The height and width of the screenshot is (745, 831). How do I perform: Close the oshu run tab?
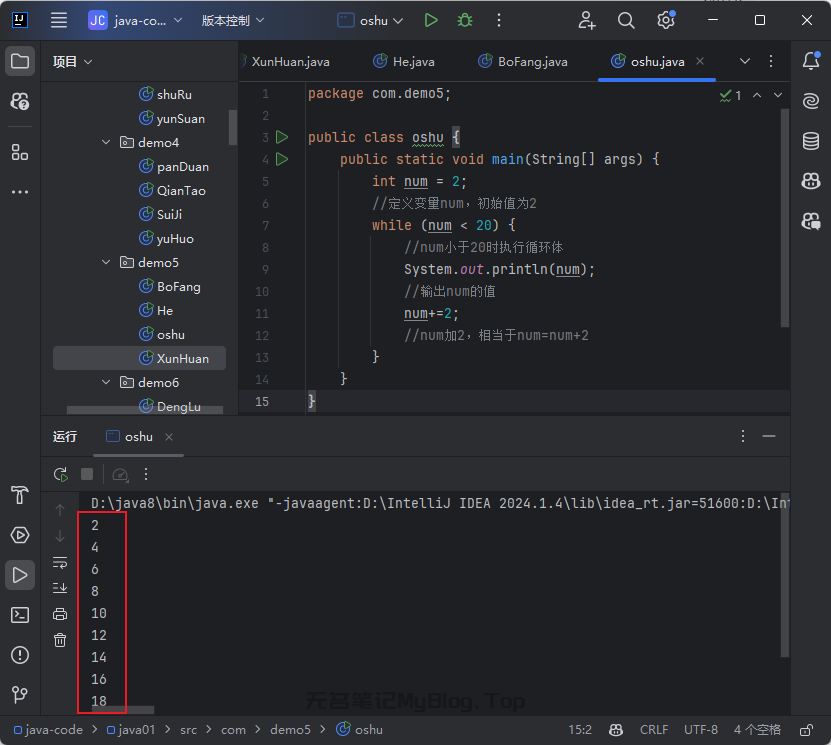coord(169,437)
